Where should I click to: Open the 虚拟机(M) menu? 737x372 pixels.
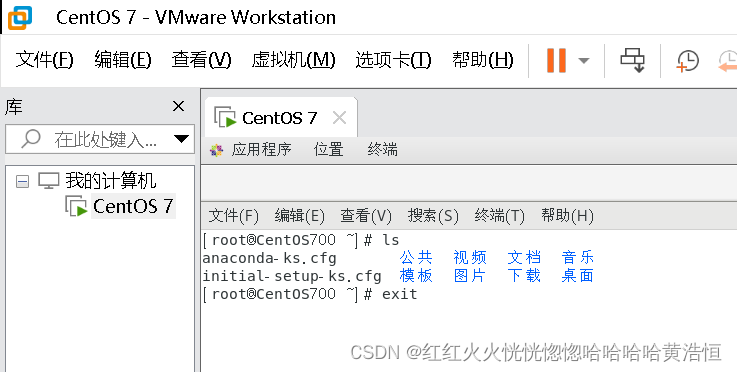[293, 60]
